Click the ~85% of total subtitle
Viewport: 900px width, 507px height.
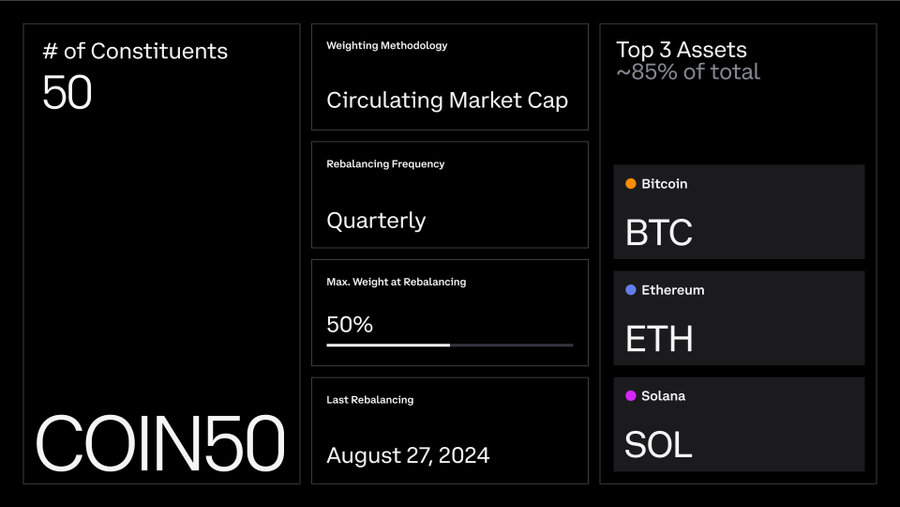point(688,72)
